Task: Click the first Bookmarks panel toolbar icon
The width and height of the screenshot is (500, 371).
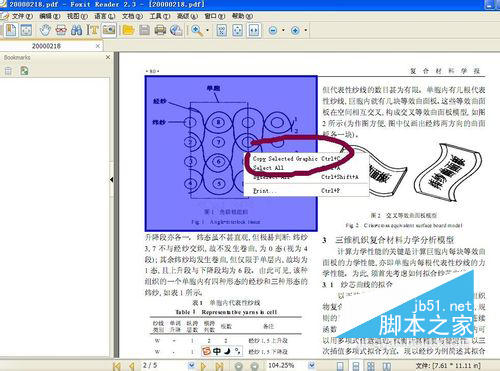Action: [x=8, y=71]
